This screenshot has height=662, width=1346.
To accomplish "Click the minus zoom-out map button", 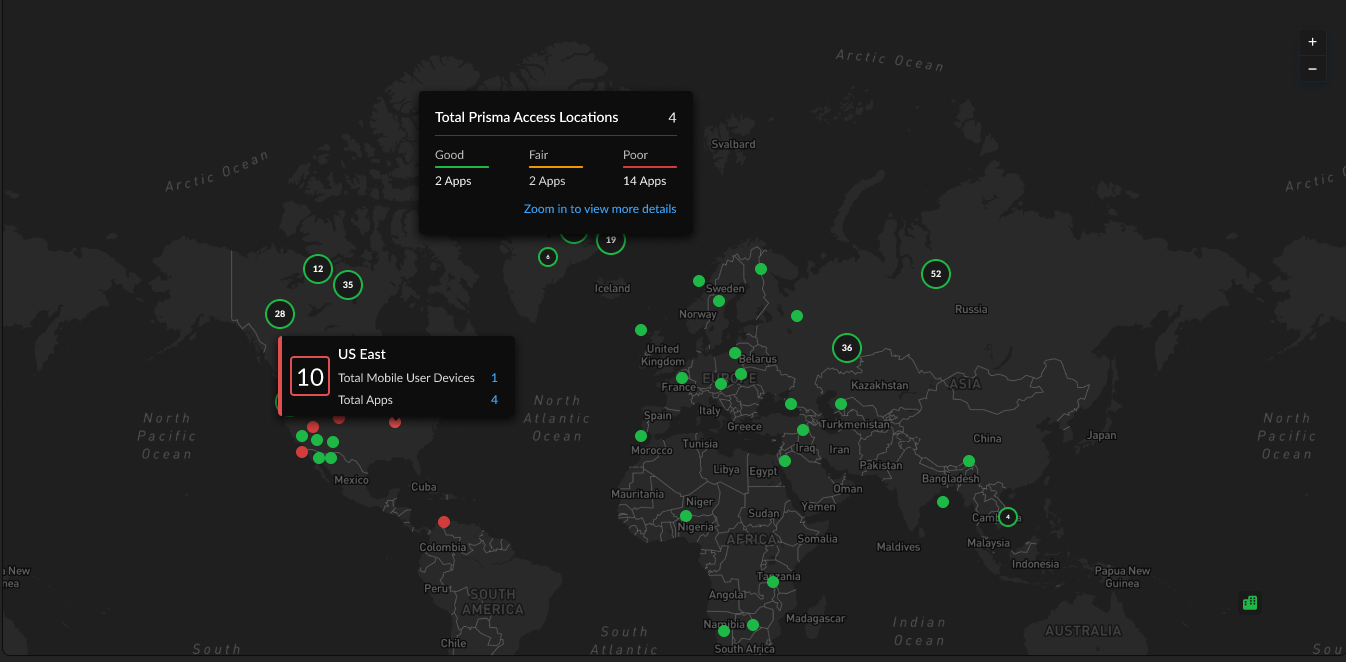I will coord(1312,69).
